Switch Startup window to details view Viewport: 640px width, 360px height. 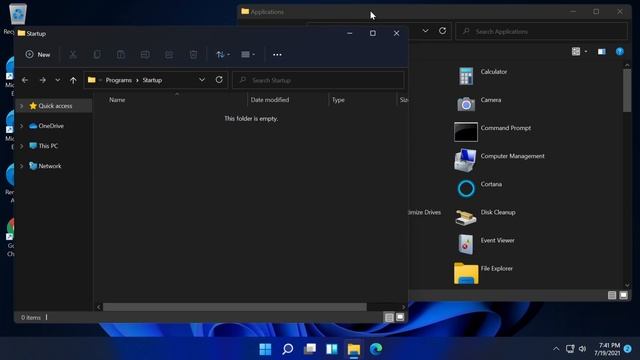(x=389, y=317)
